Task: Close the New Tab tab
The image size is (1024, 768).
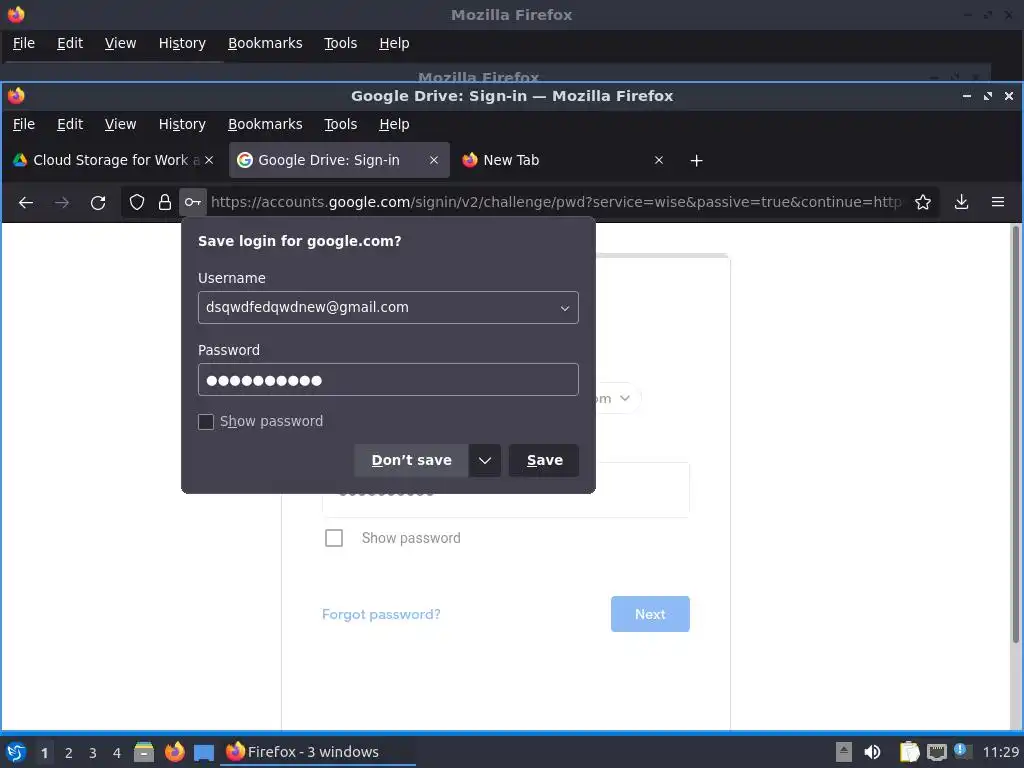Action: click(659, 160)
